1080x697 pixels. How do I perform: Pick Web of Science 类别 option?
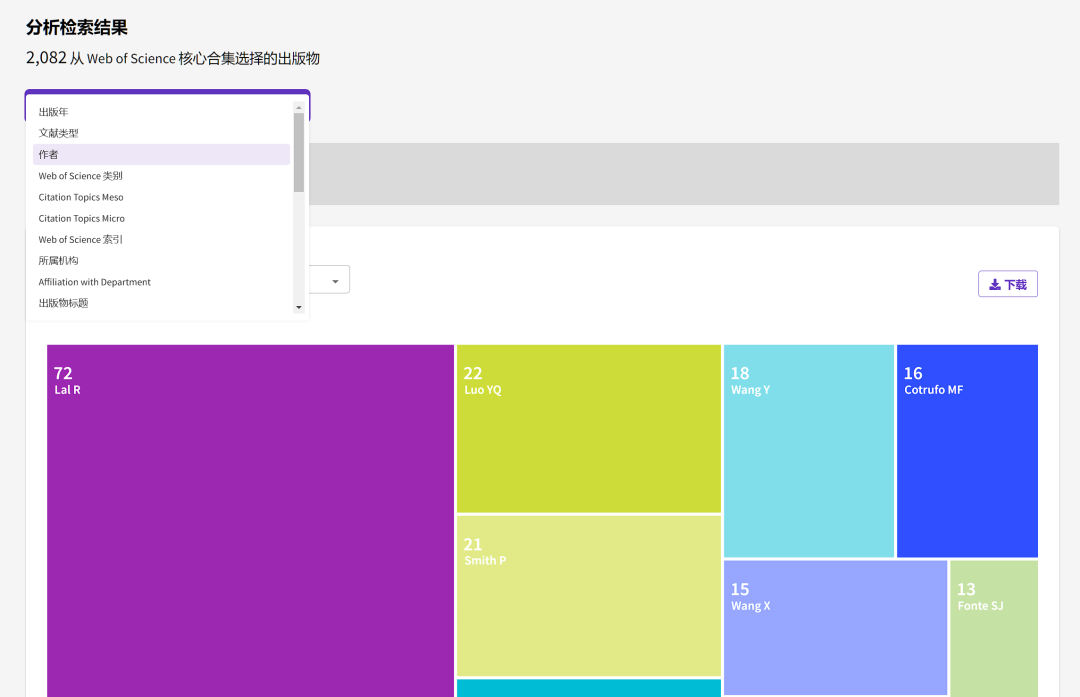81,176
